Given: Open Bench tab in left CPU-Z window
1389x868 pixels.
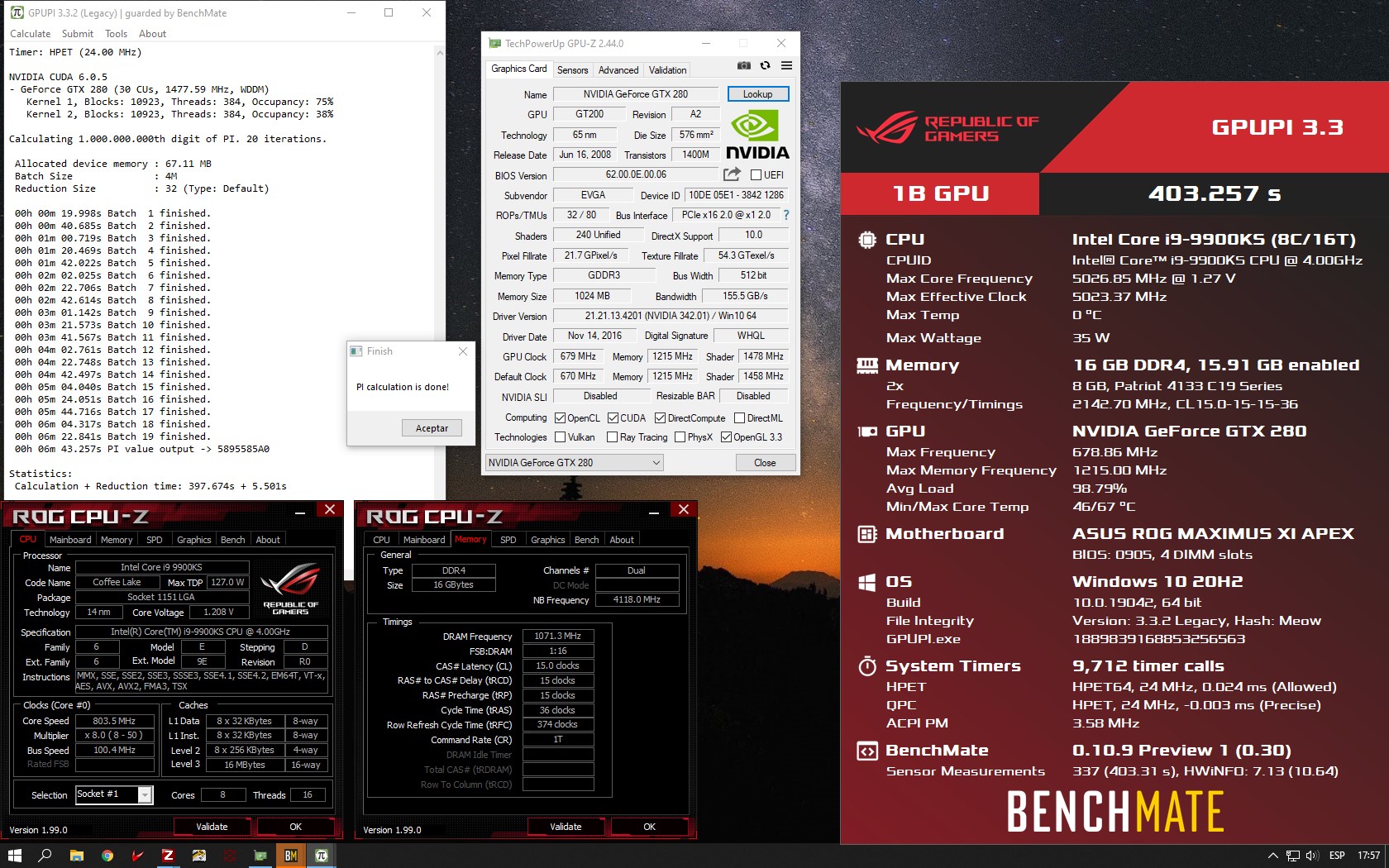Looking at the screenshot, I should 232,540.
